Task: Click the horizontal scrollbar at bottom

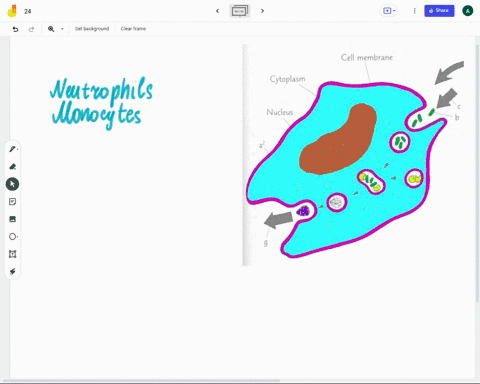Action: pyautogui.click(x=142, y=380)
